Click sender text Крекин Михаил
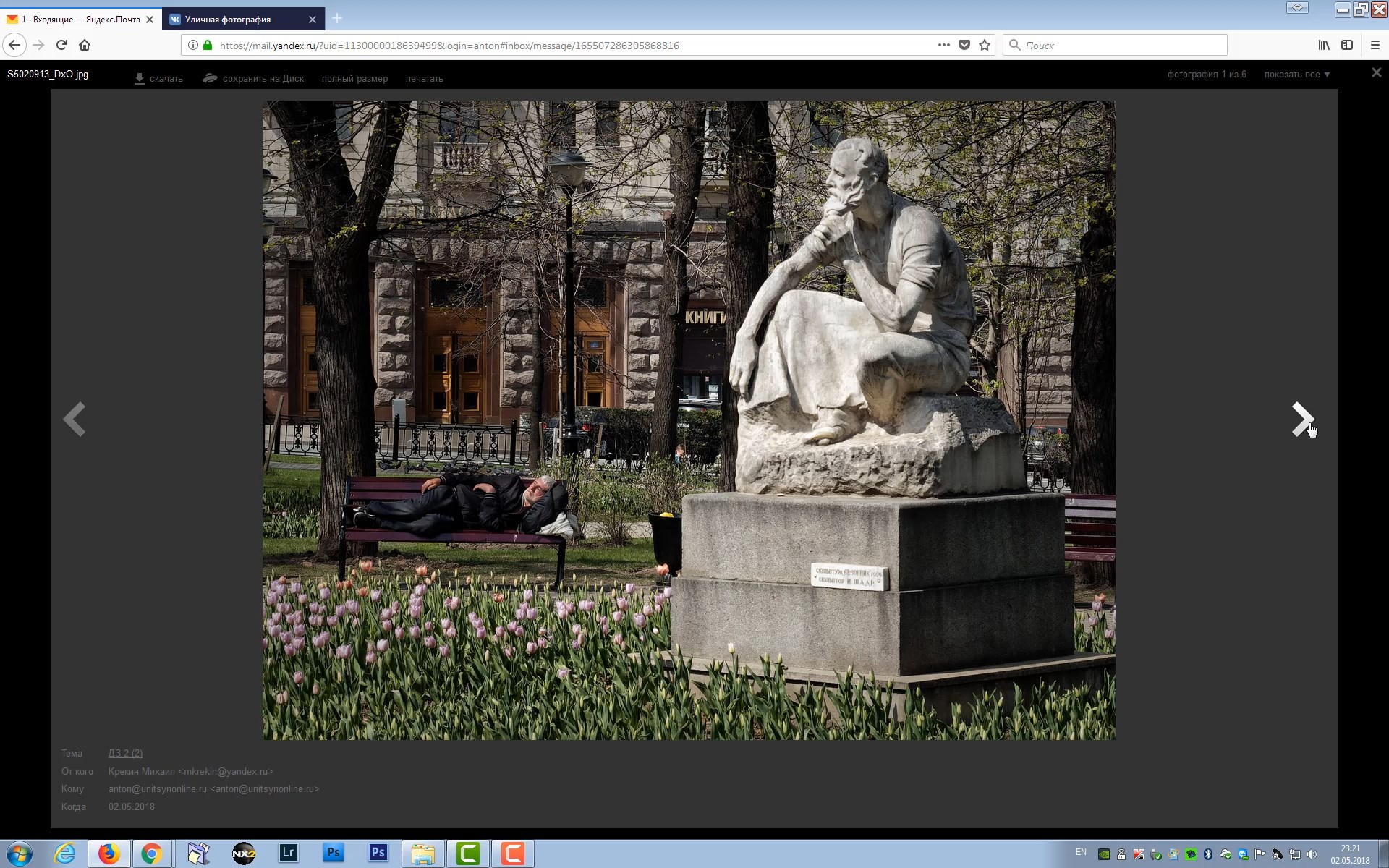Screen dimensions: 1389x868 [142, 771]
